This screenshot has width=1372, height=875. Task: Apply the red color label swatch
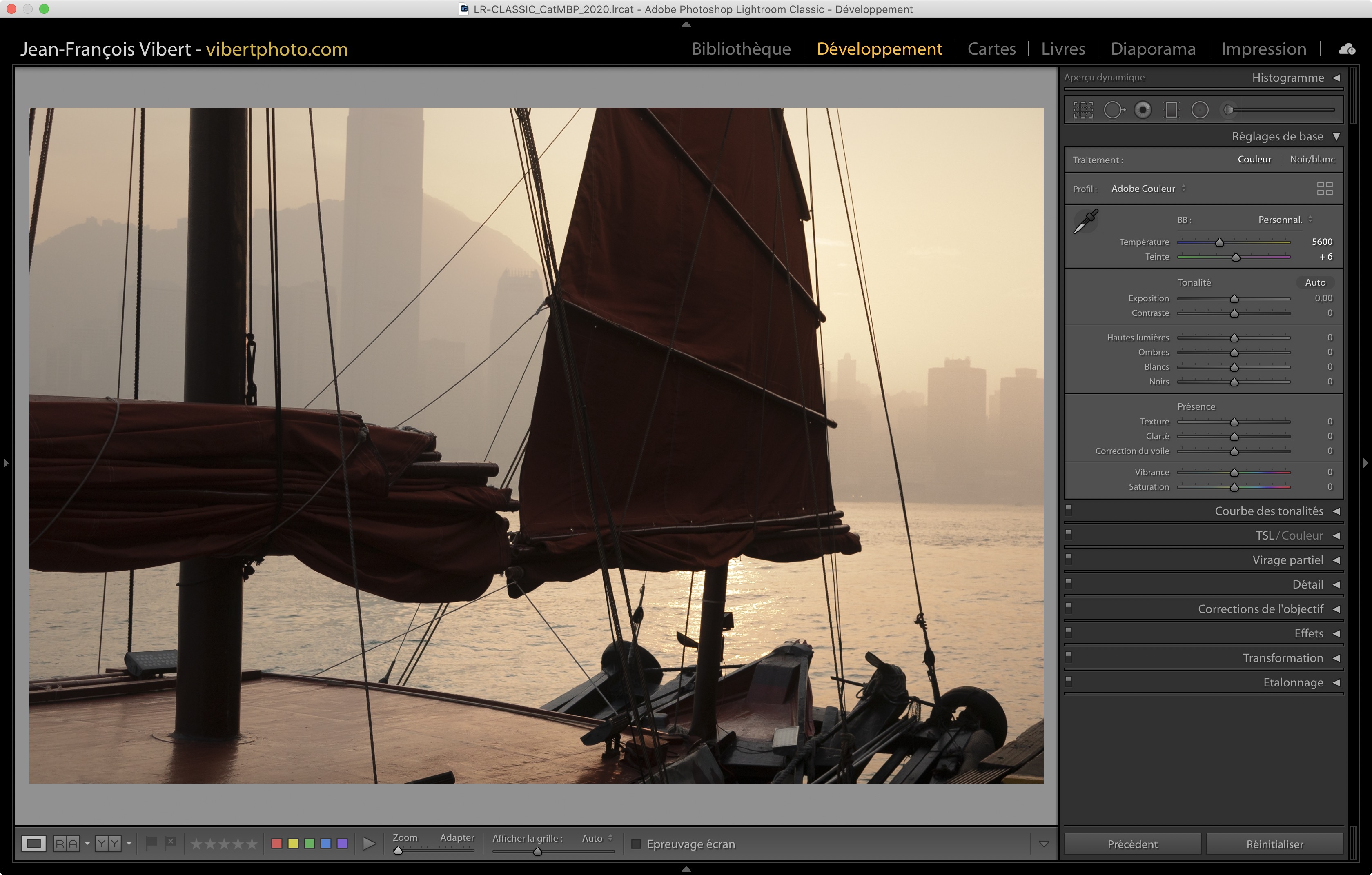277,844
